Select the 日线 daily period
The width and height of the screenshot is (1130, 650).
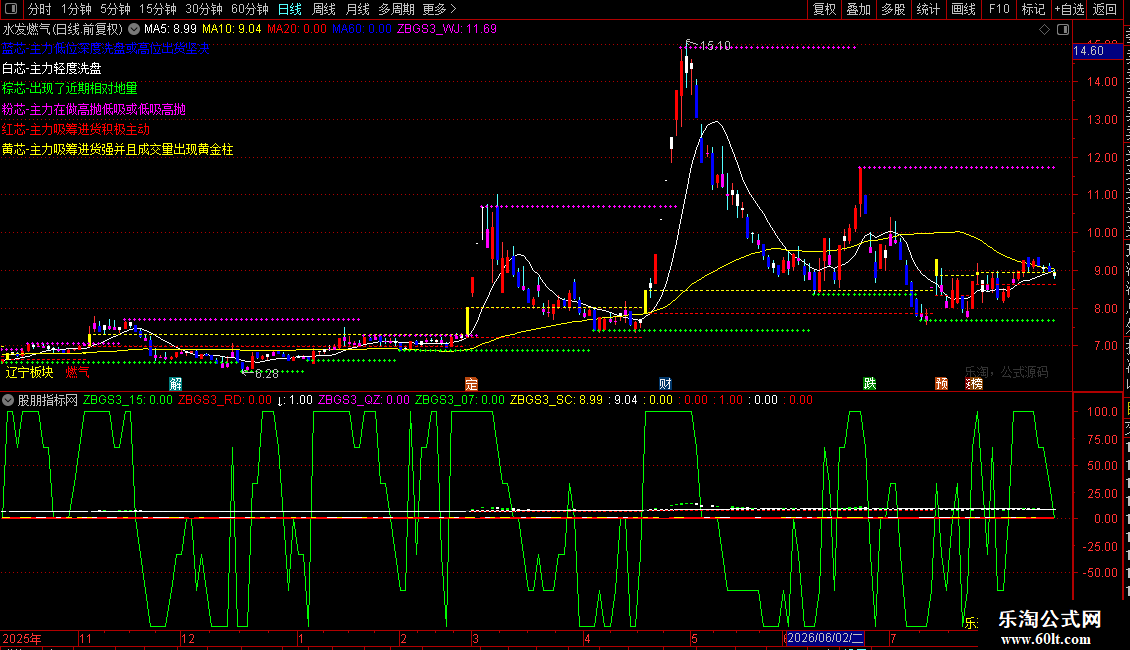(290, 9)
